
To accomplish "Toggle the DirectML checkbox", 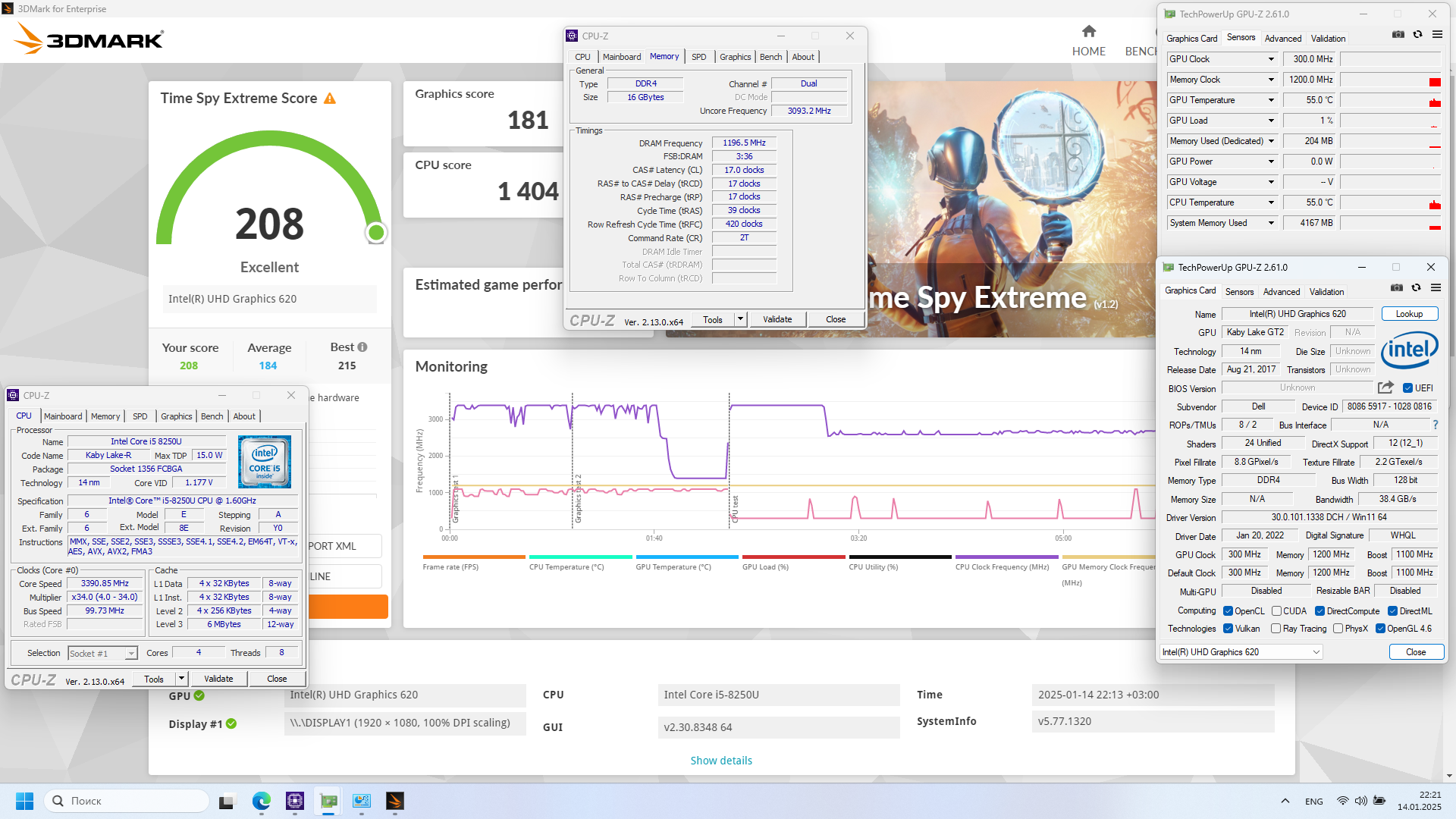I will pyautogui.click(x=1392, y=611).
